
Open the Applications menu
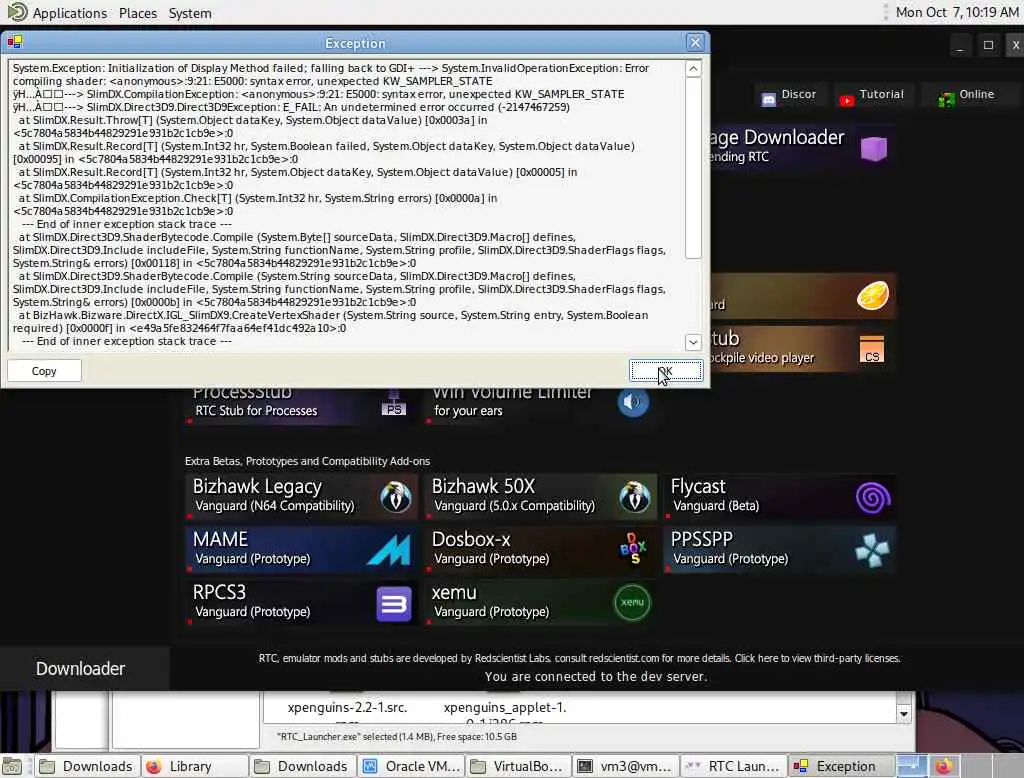click(70, 13)
